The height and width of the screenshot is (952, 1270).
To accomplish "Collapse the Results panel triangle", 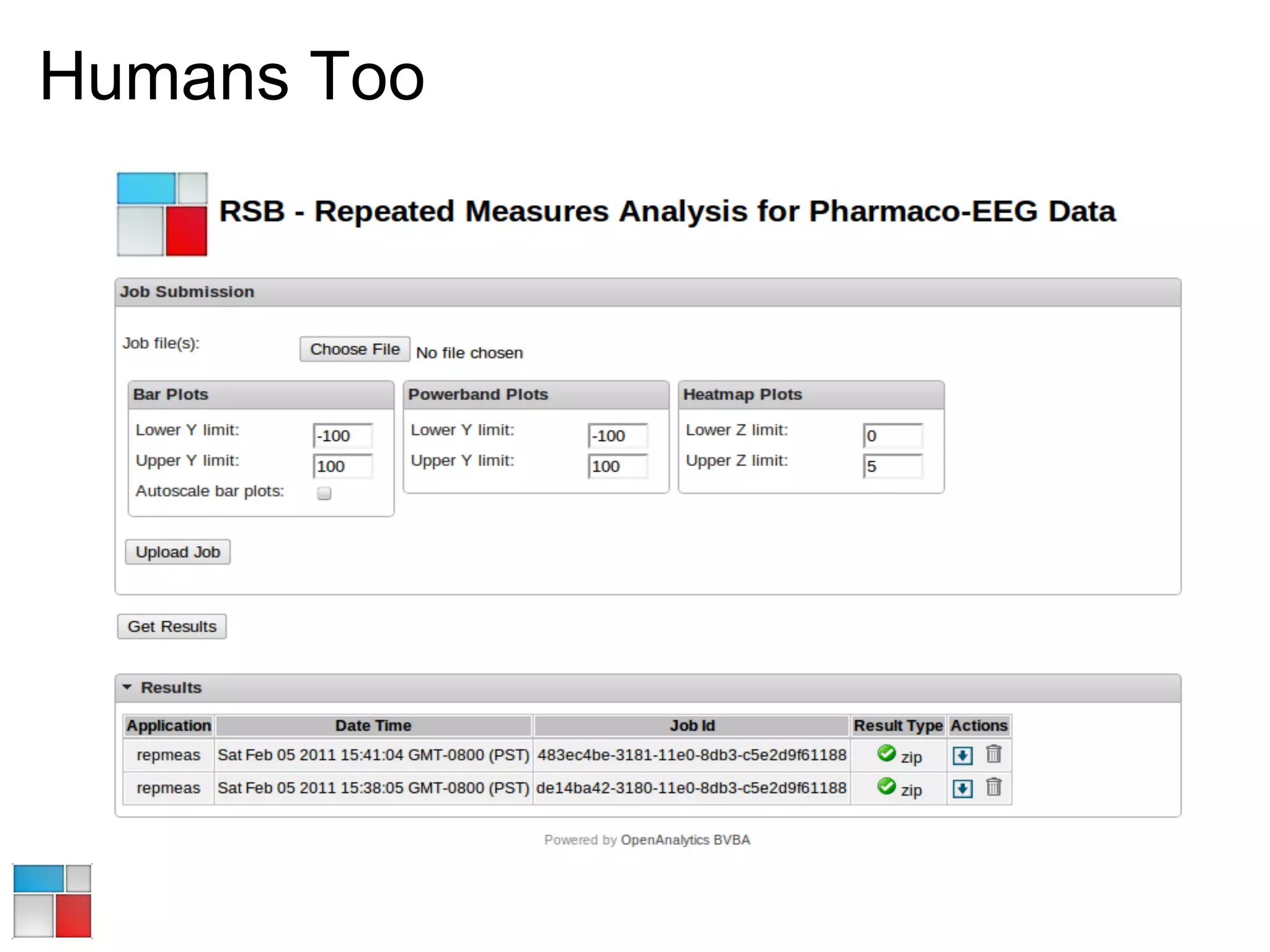I will [127, 687].
